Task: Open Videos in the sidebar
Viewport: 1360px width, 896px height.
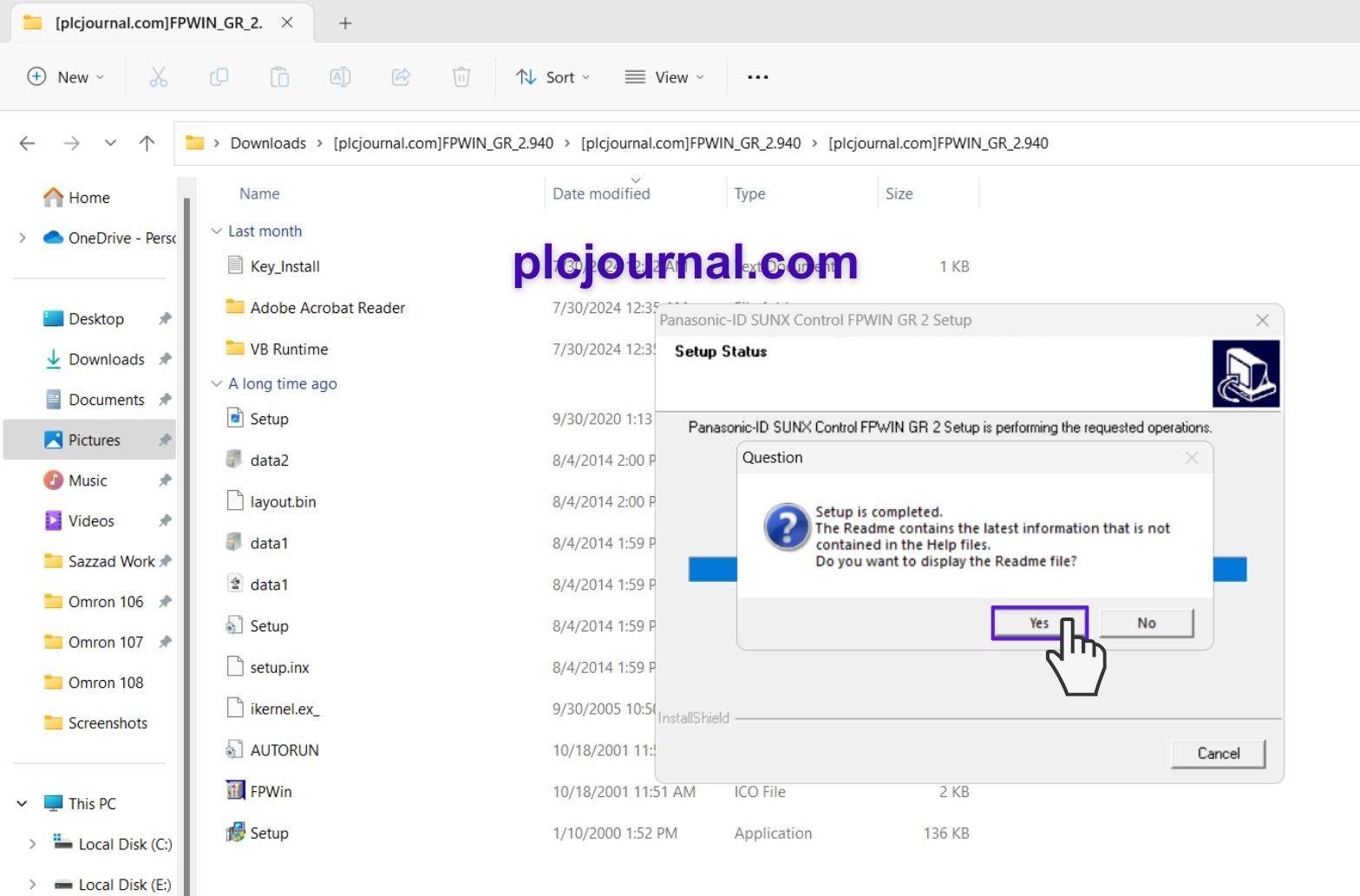Action: tap(90, 521)
